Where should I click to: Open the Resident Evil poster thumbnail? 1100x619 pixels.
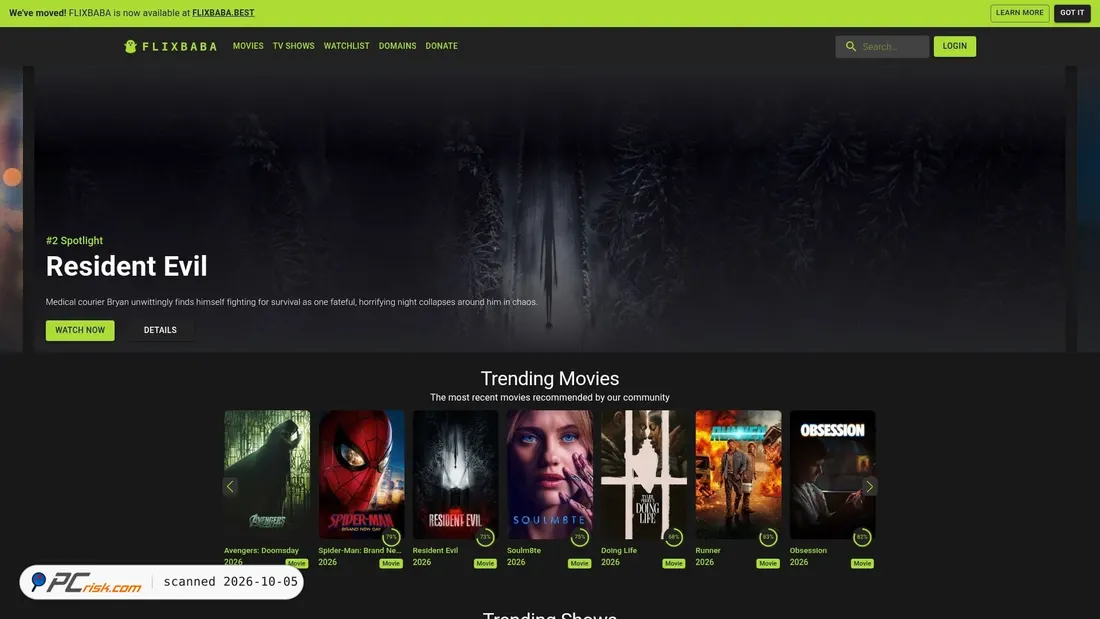click(x=455, y=474)
